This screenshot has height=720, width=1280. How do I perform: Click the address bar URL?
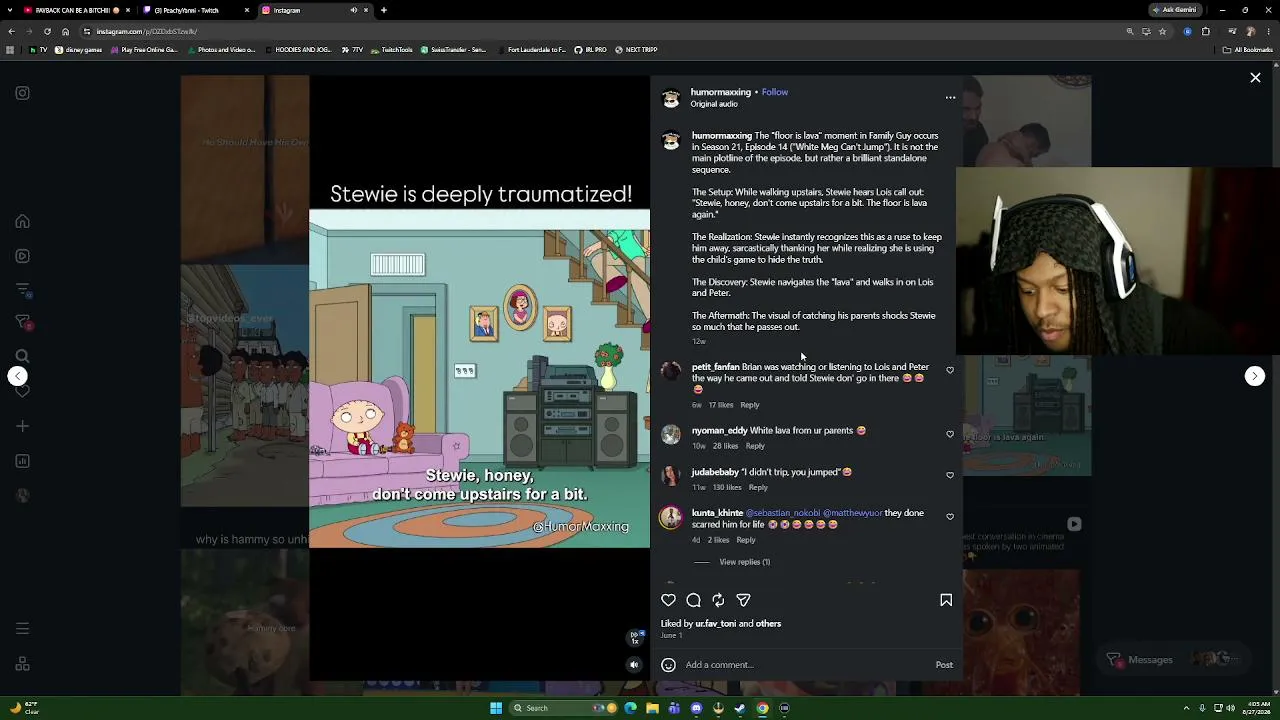click(146, 31)
